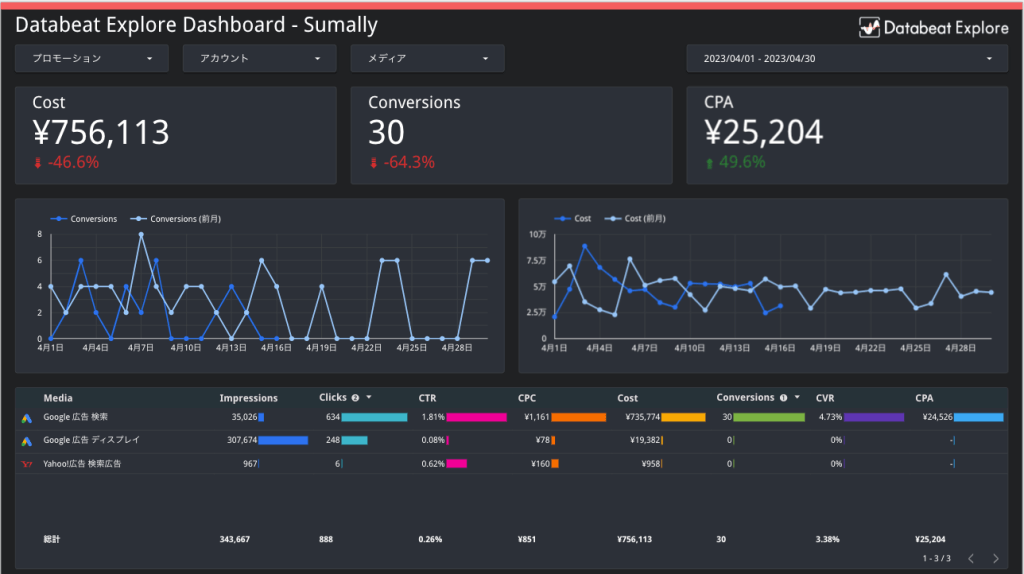The height and width of the screenshot is (574, 1024).
Task: Click the Yahoo icon in Yahoo!広告 row
Action: point(27,464)
